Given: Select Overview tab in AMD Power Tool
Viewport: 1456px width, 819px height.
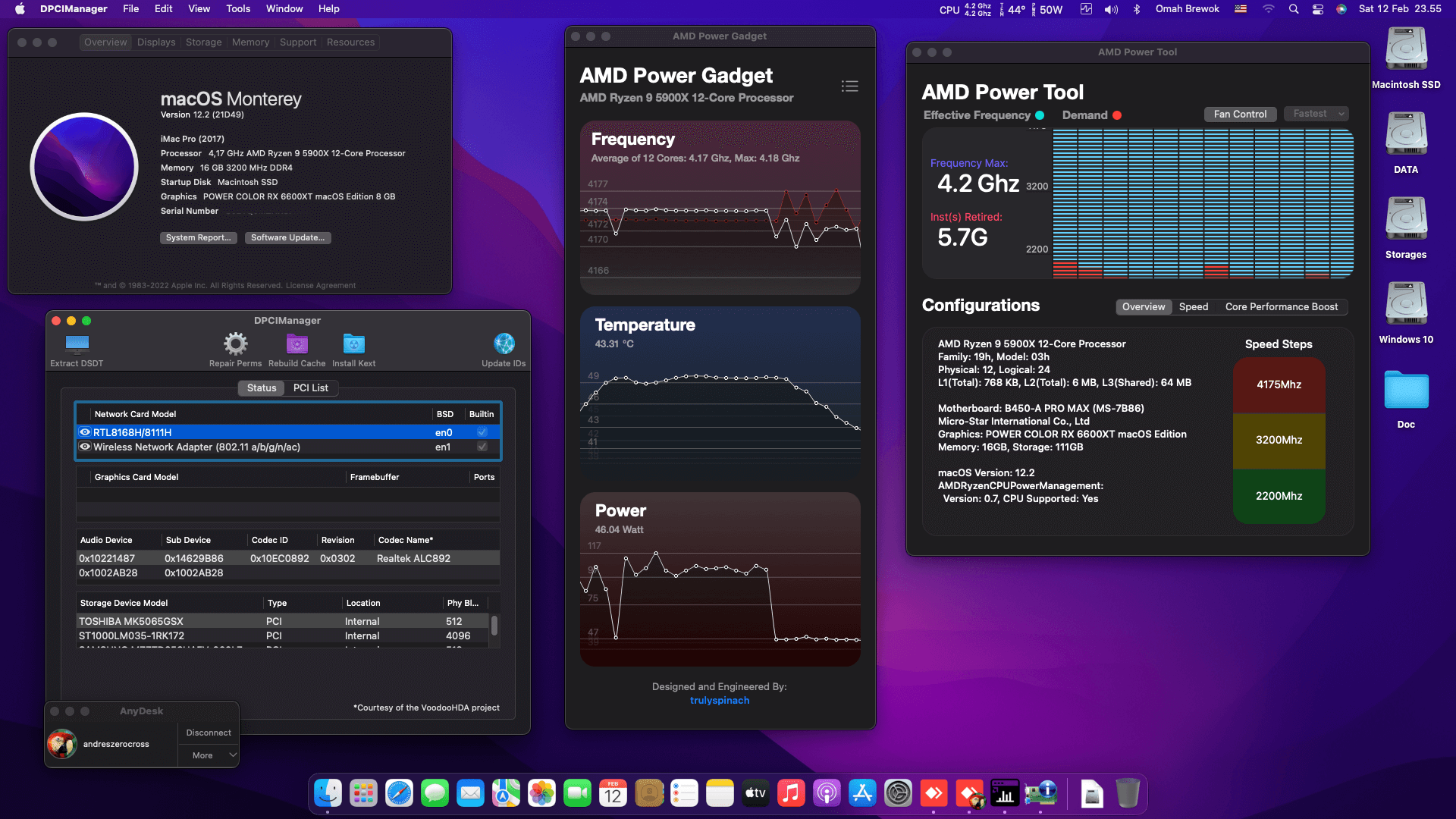Looking at the screenshot, I should [x=1144, y=307].
